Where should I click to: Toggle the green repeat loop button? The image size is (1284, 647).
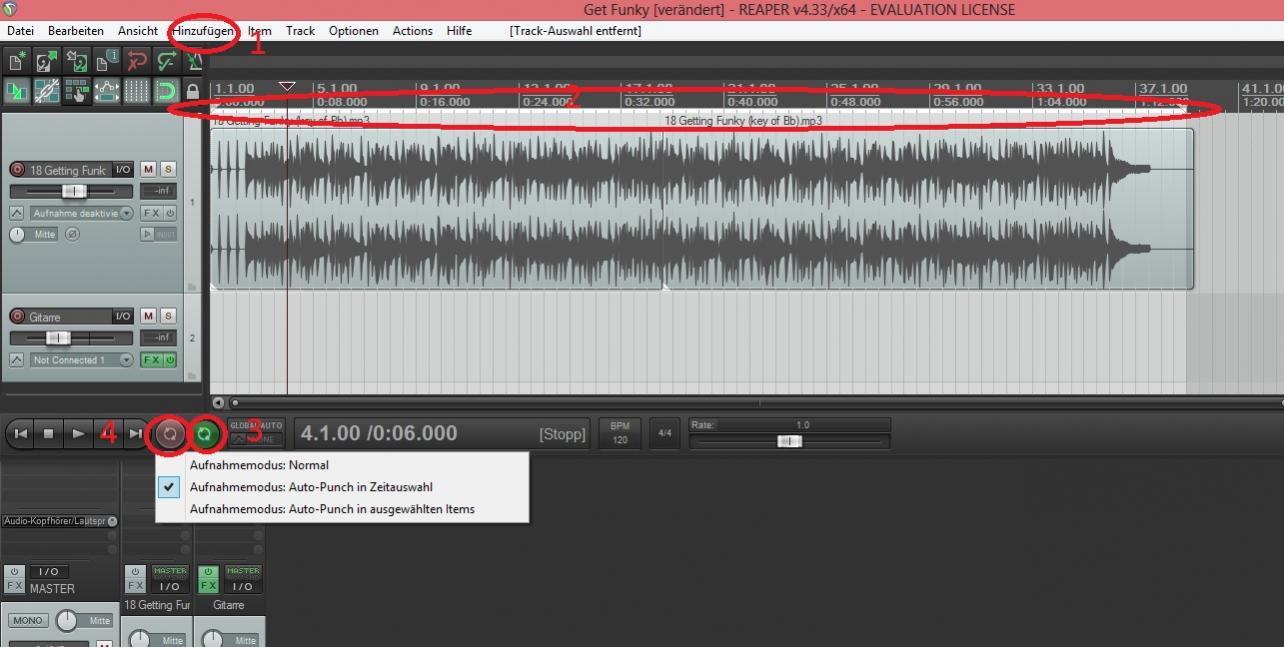pyautogui.click(x=205, y=434)
